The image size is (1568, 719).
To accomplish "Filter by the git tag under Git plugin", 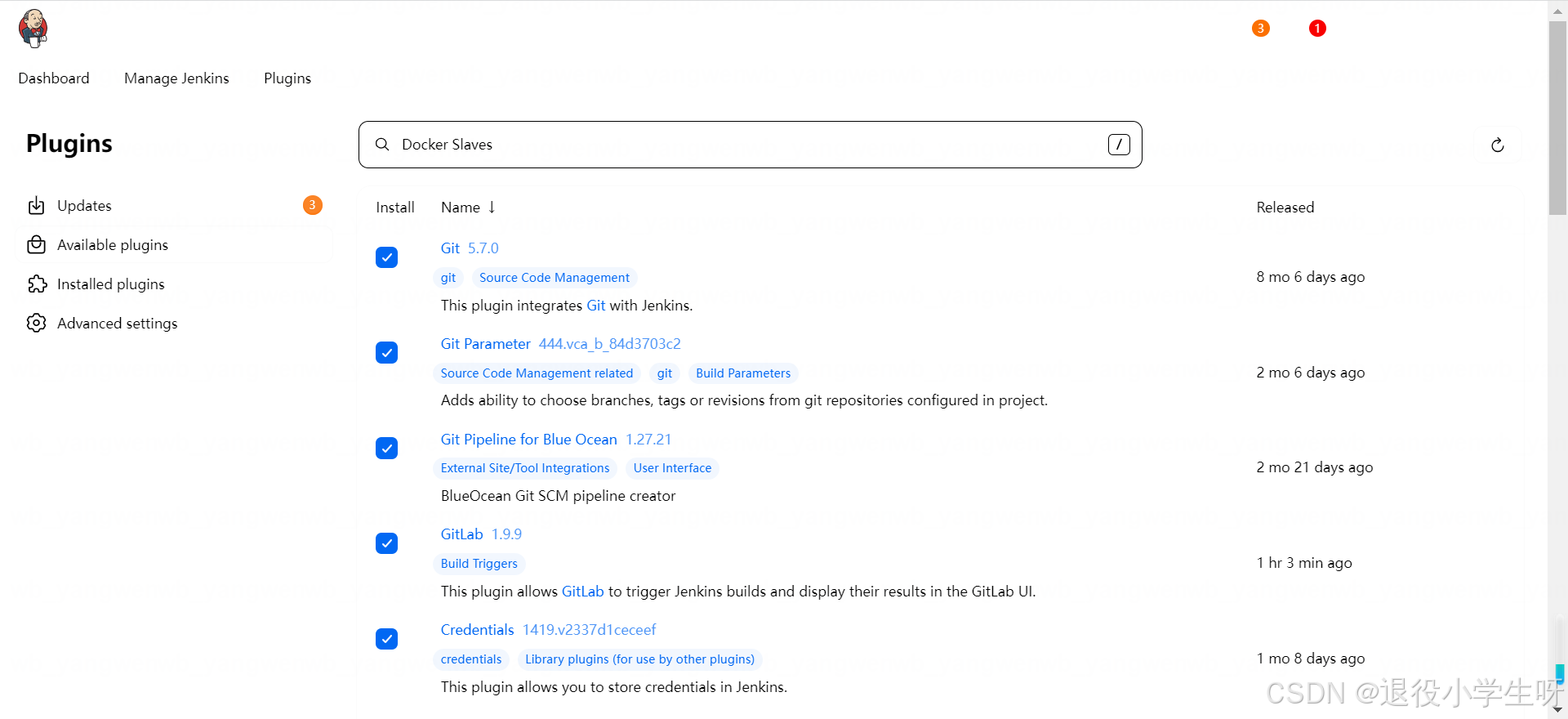I will tap(448, 278).
